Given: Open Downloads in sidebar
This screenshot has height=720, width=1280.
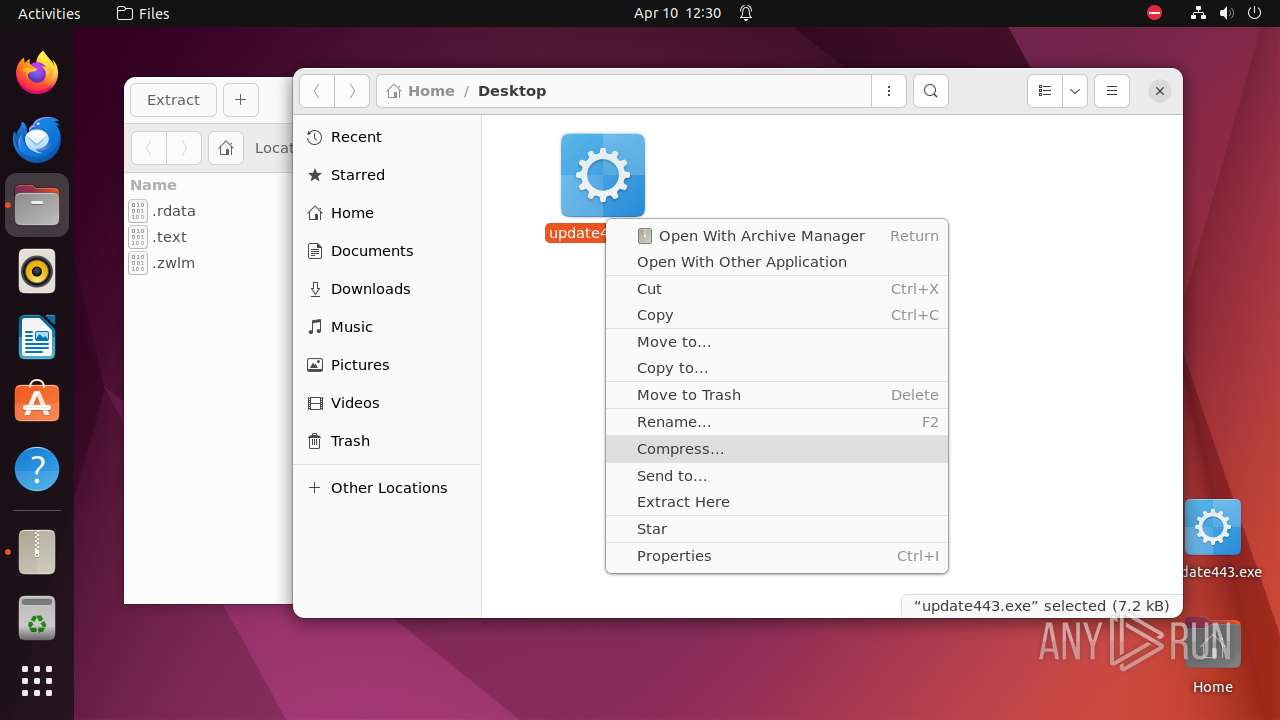Looking at the screenshot, I should 387,289.
